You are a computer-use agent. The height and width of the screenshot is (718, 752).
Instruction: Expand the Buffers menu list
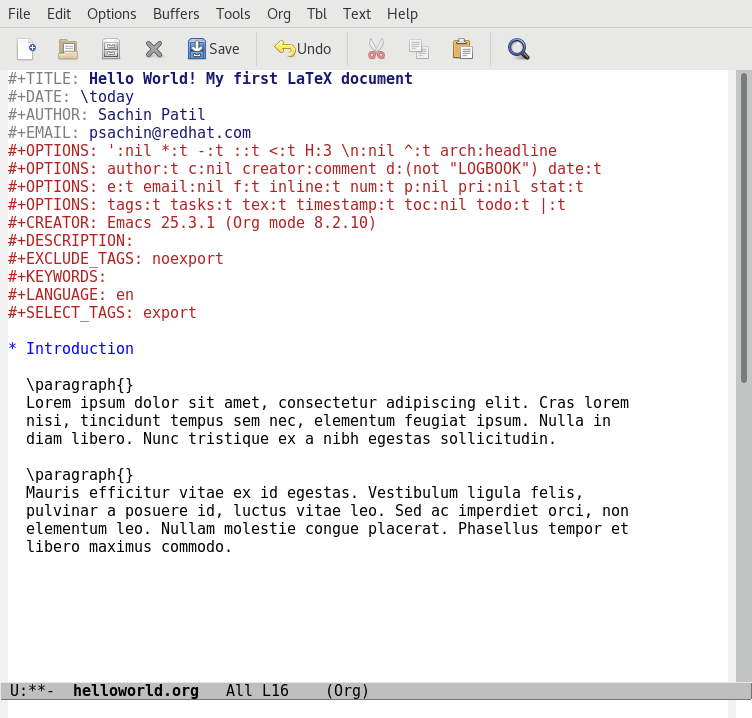coord(176,14)
